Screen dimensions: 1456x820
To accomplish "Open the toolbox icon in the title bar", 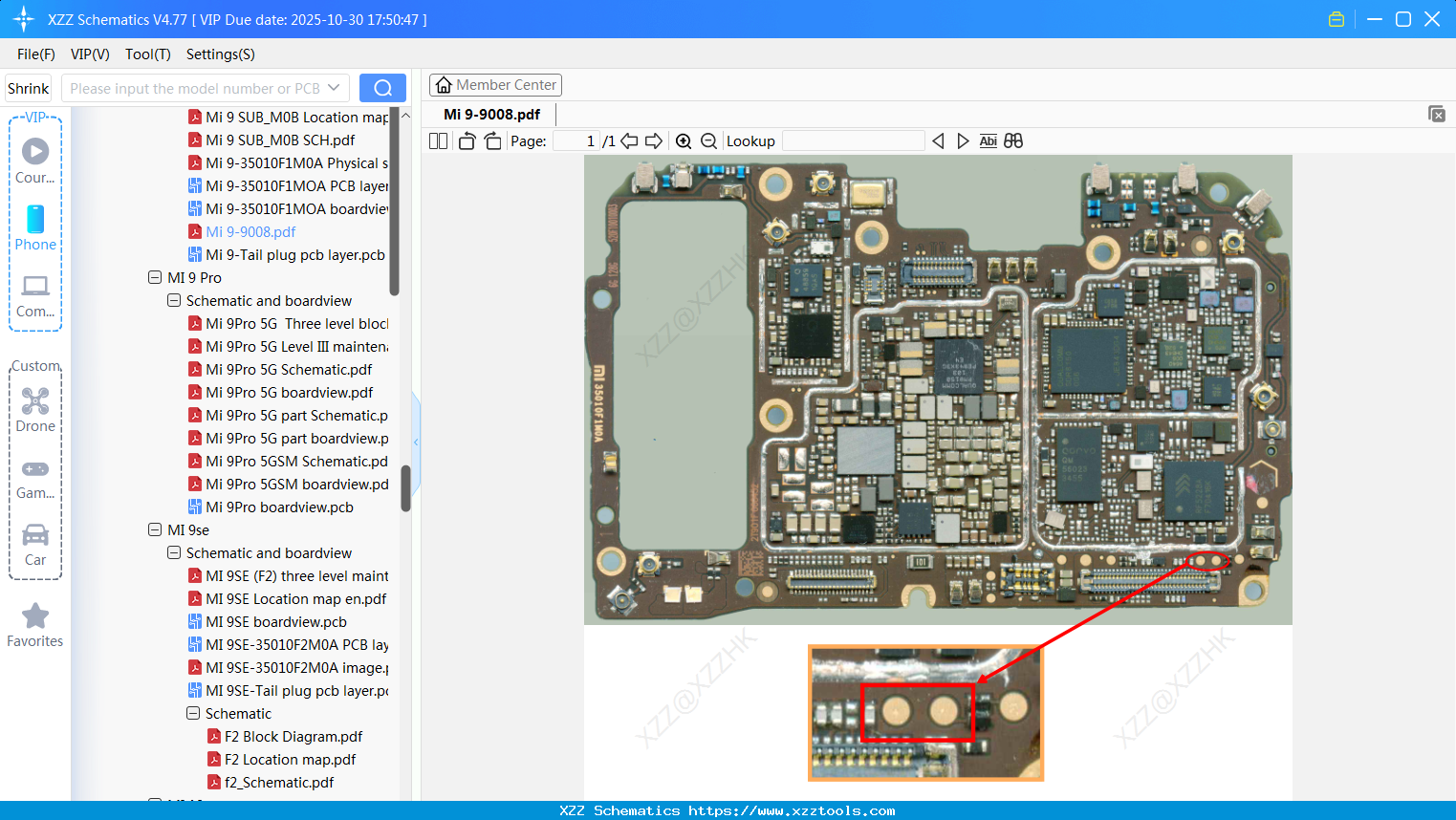I will (1336, 19).
